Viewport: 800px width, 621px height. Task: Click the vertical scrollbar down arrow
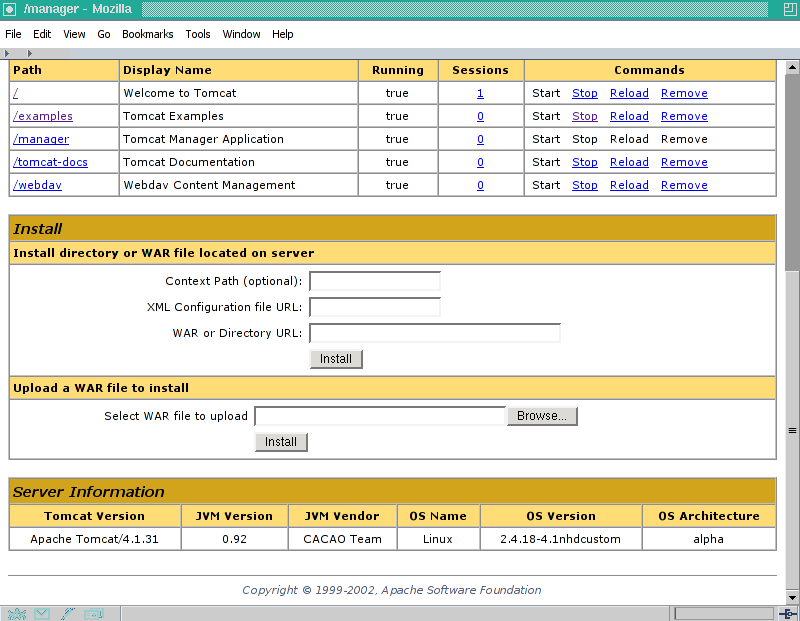[x=792, y=598]
